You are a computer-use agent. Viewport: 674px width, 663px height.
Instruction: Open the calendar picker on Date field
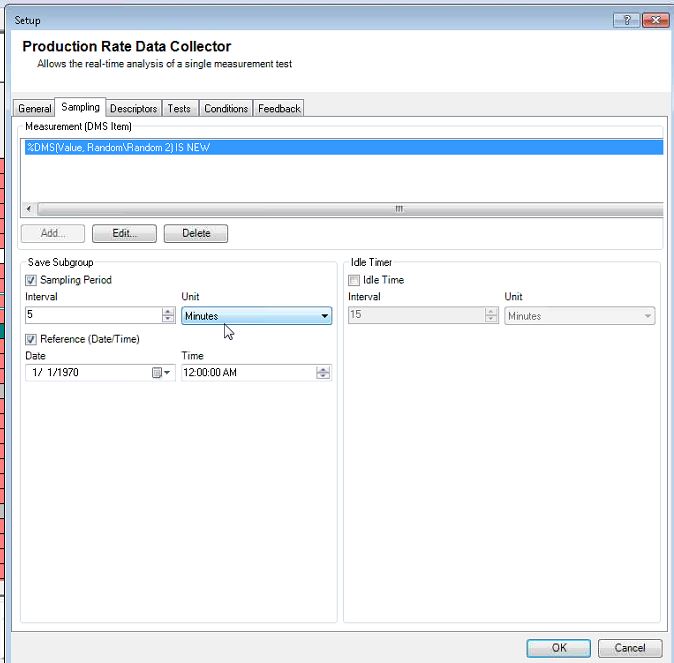(x=157, y=373)
